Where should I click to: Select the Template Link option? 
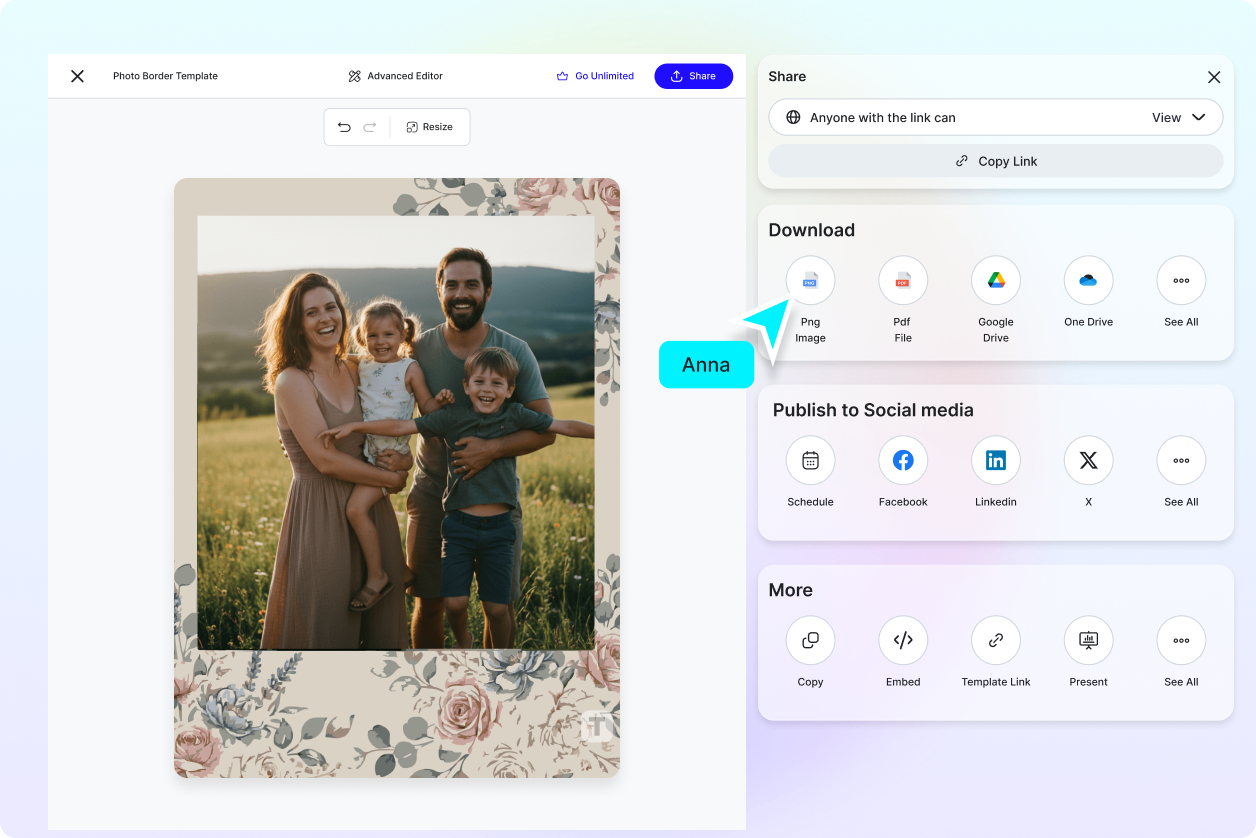[x=996, y=641]
